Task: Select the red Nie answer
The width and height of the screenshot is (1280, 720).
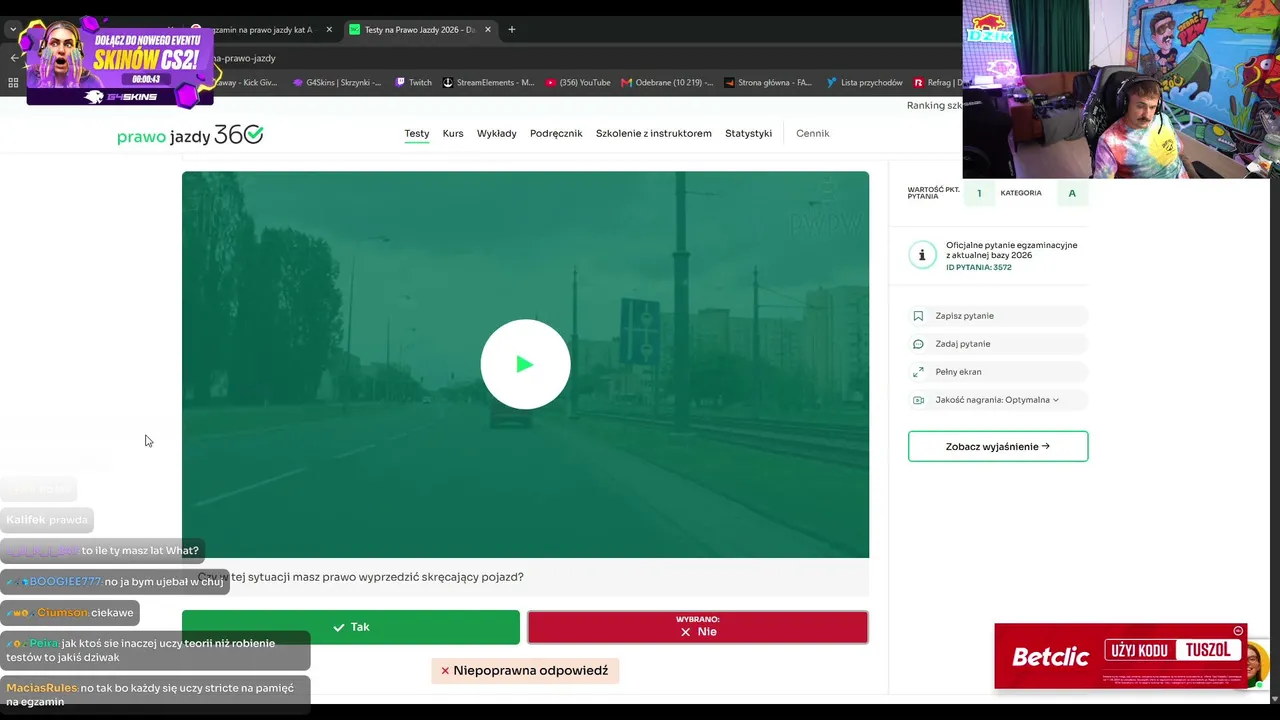Action: [698, 627]
